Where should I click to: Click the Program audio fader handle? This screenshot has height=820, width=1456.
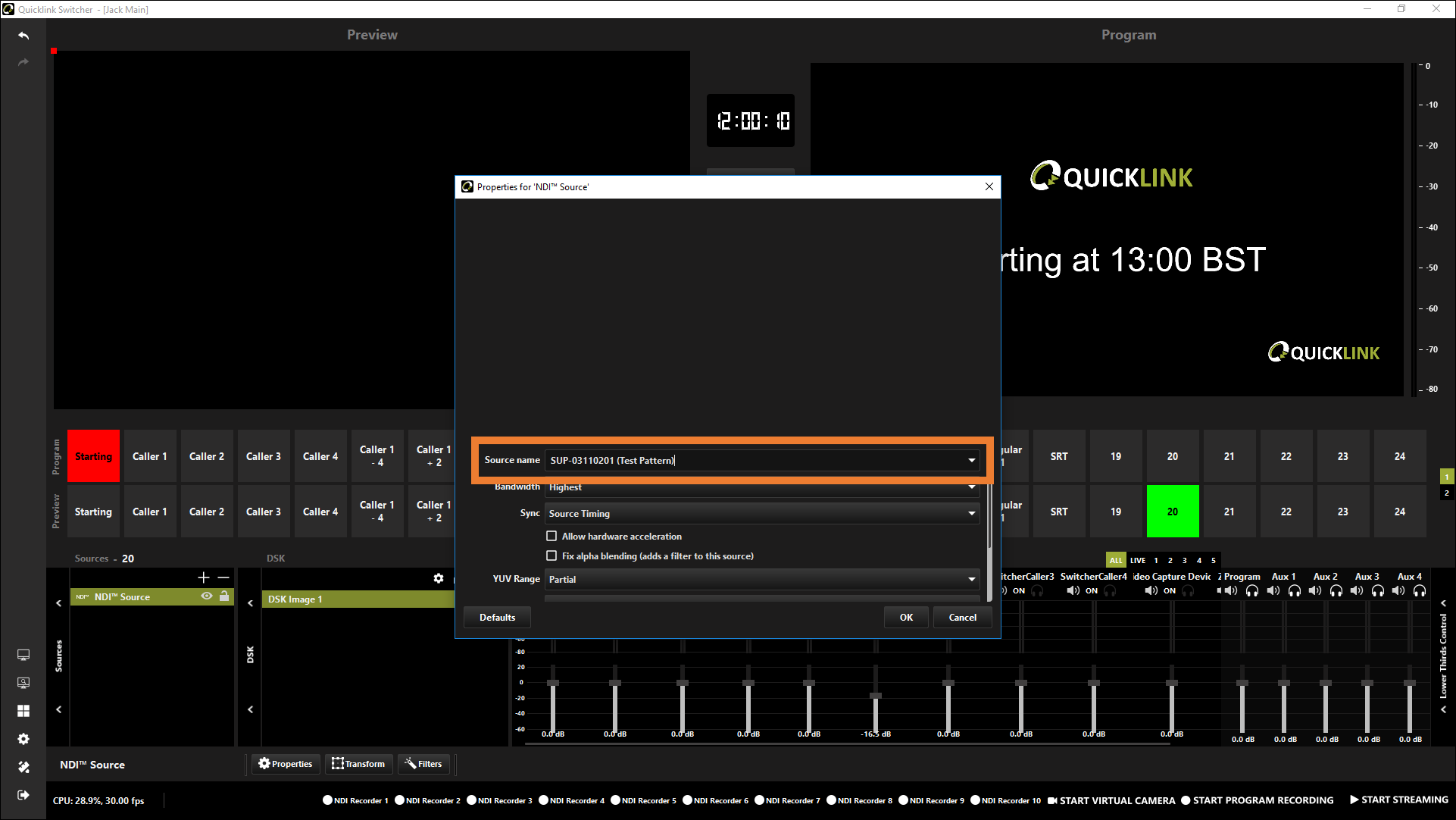1242,683
